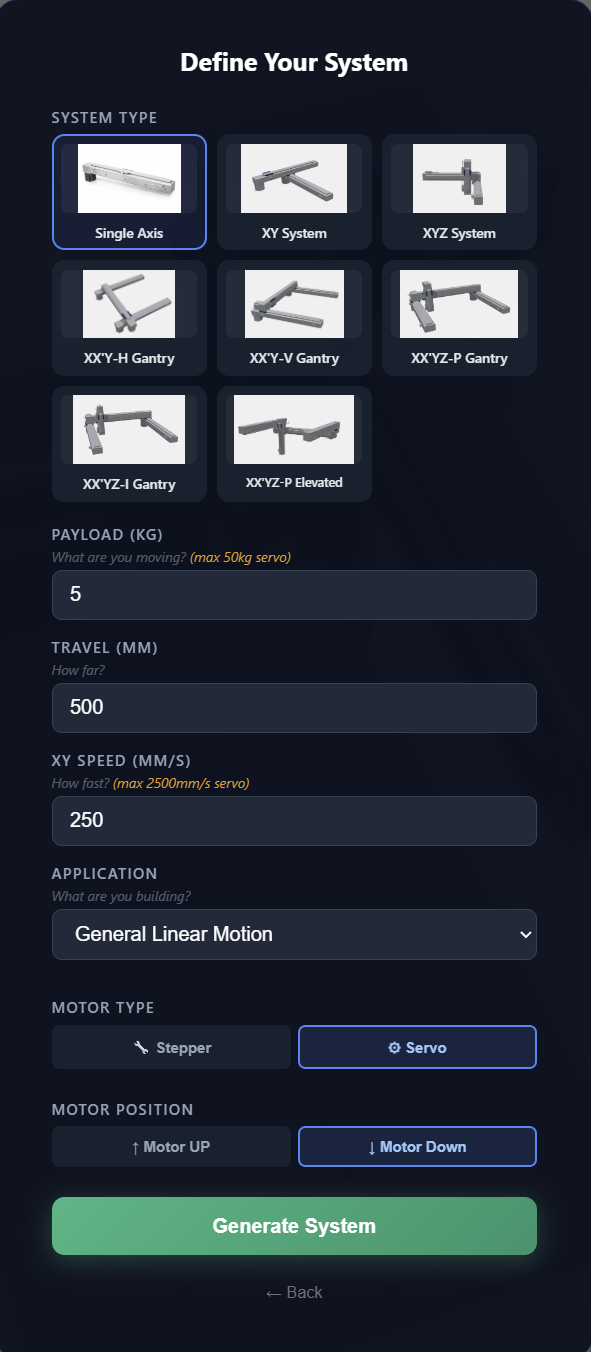Select Motor Down position
Viewport: 591px width, 1352px height.
417,1146
